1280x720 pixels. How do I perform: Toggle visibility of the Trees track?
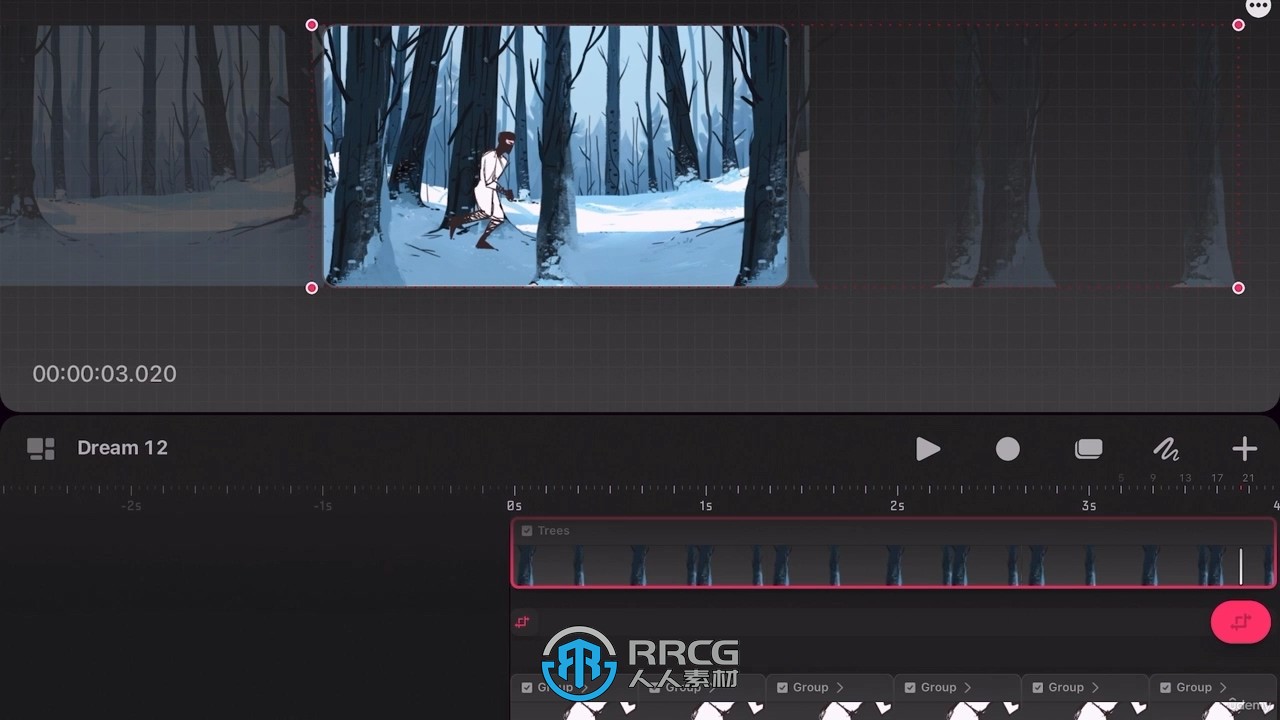(x=527, y=531)
